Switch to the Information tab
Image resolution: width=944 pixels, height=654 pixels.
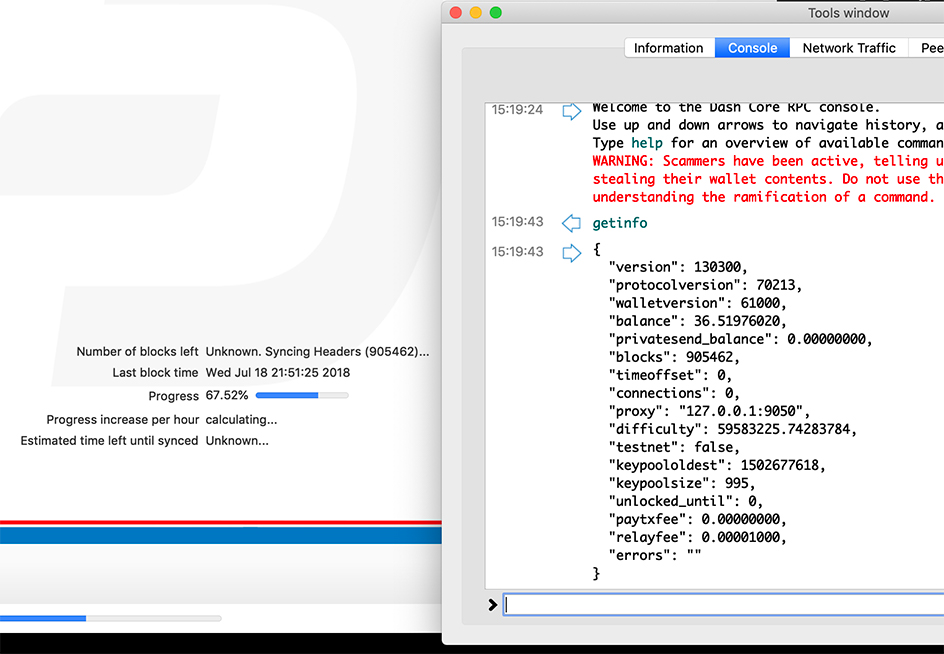[669, 48]
